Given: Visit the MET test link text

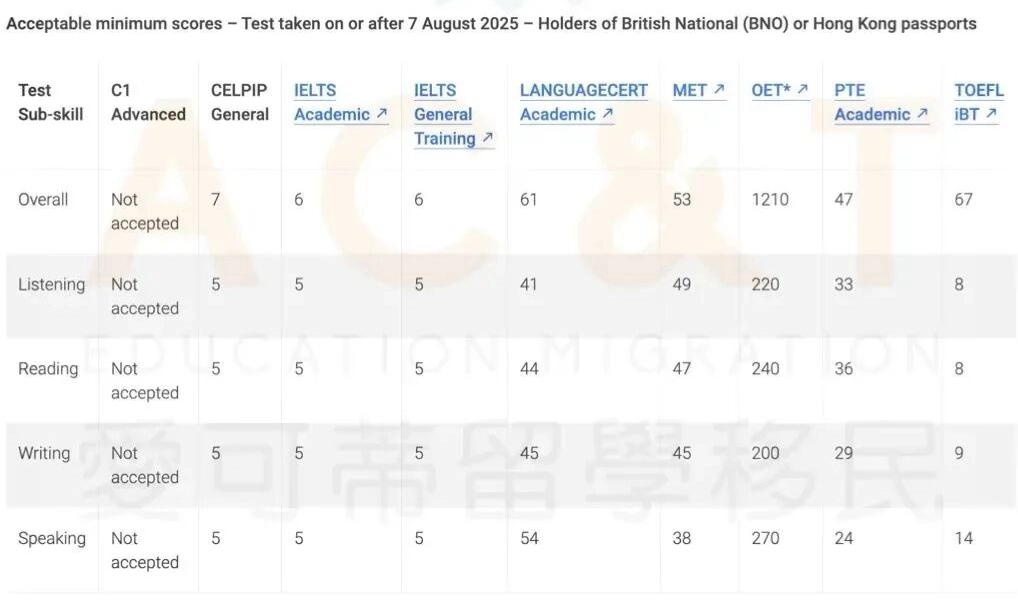Looking at the screenshot, I should click(689, 91).
